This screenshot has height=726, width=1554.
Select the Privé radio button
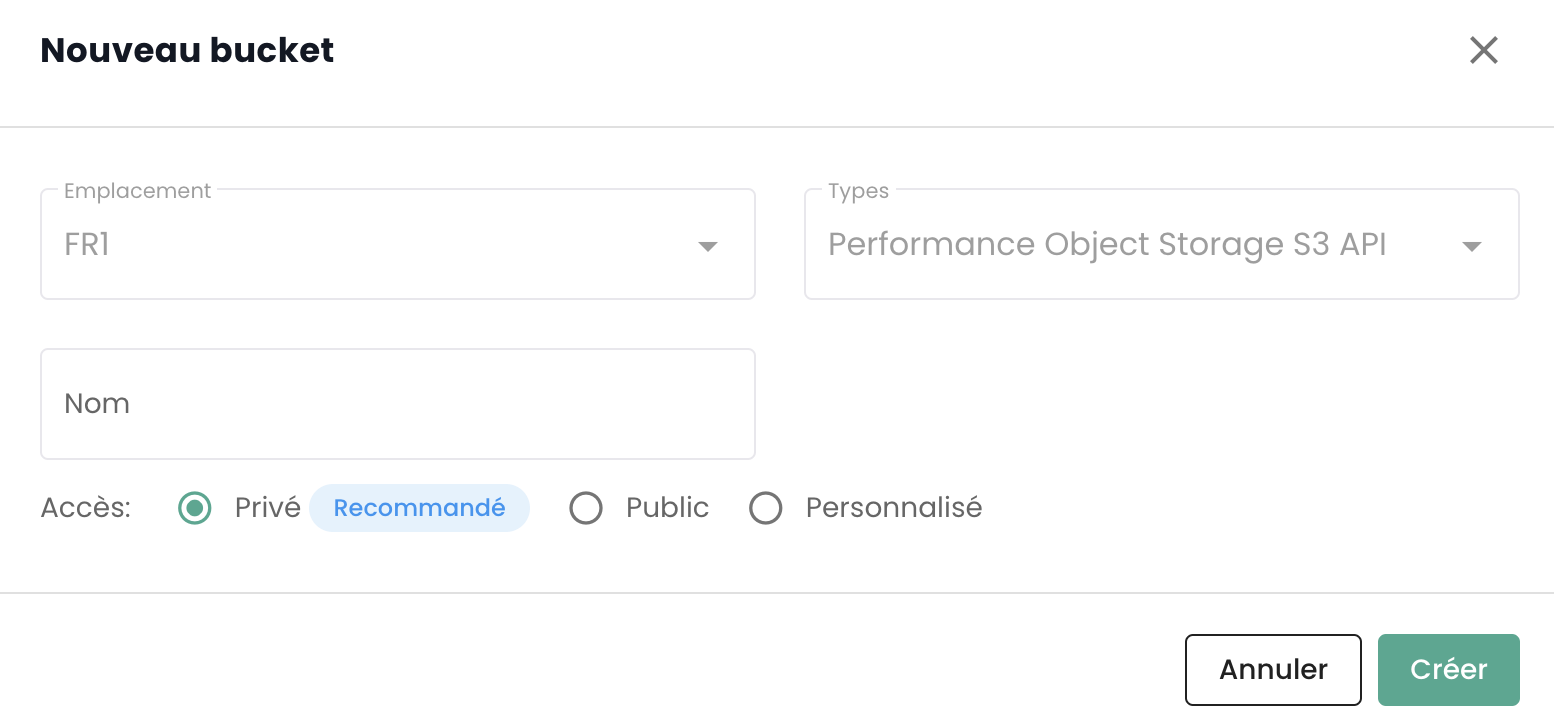(x=195, y=508)
